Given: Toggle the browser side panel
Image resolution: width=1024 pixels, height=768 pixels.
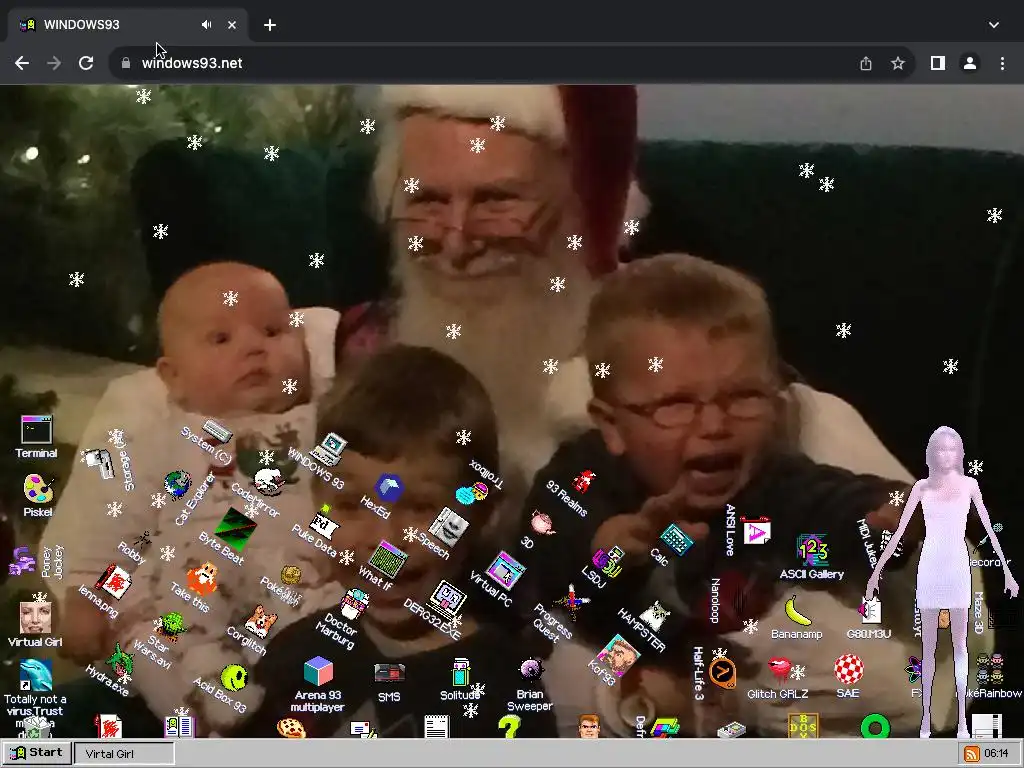Looking at the screenshot, I should pyautogui.click(x=938, y=63).
